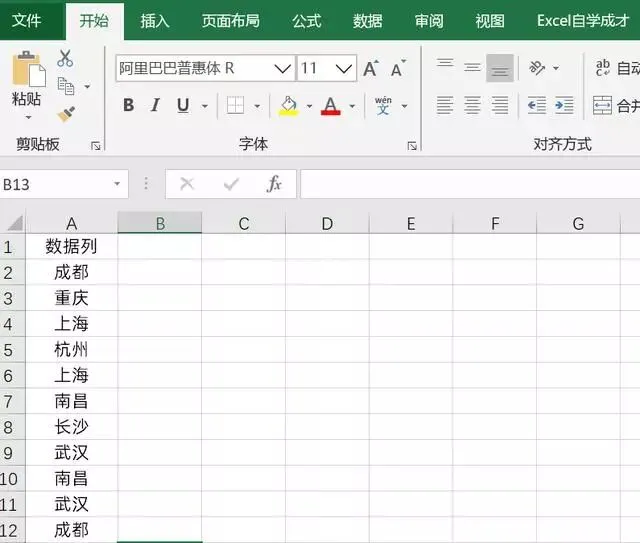The width and height of the screenshot is (640, 543).
Task: Decrease font size with small A
Action: [x=398, y=68]
